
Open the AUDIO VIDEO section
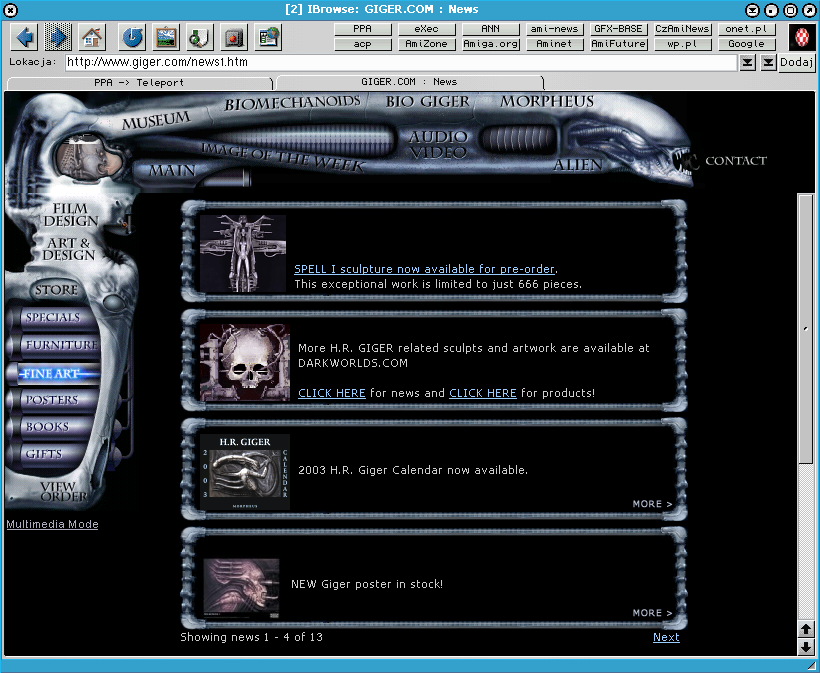pos(438,144)
